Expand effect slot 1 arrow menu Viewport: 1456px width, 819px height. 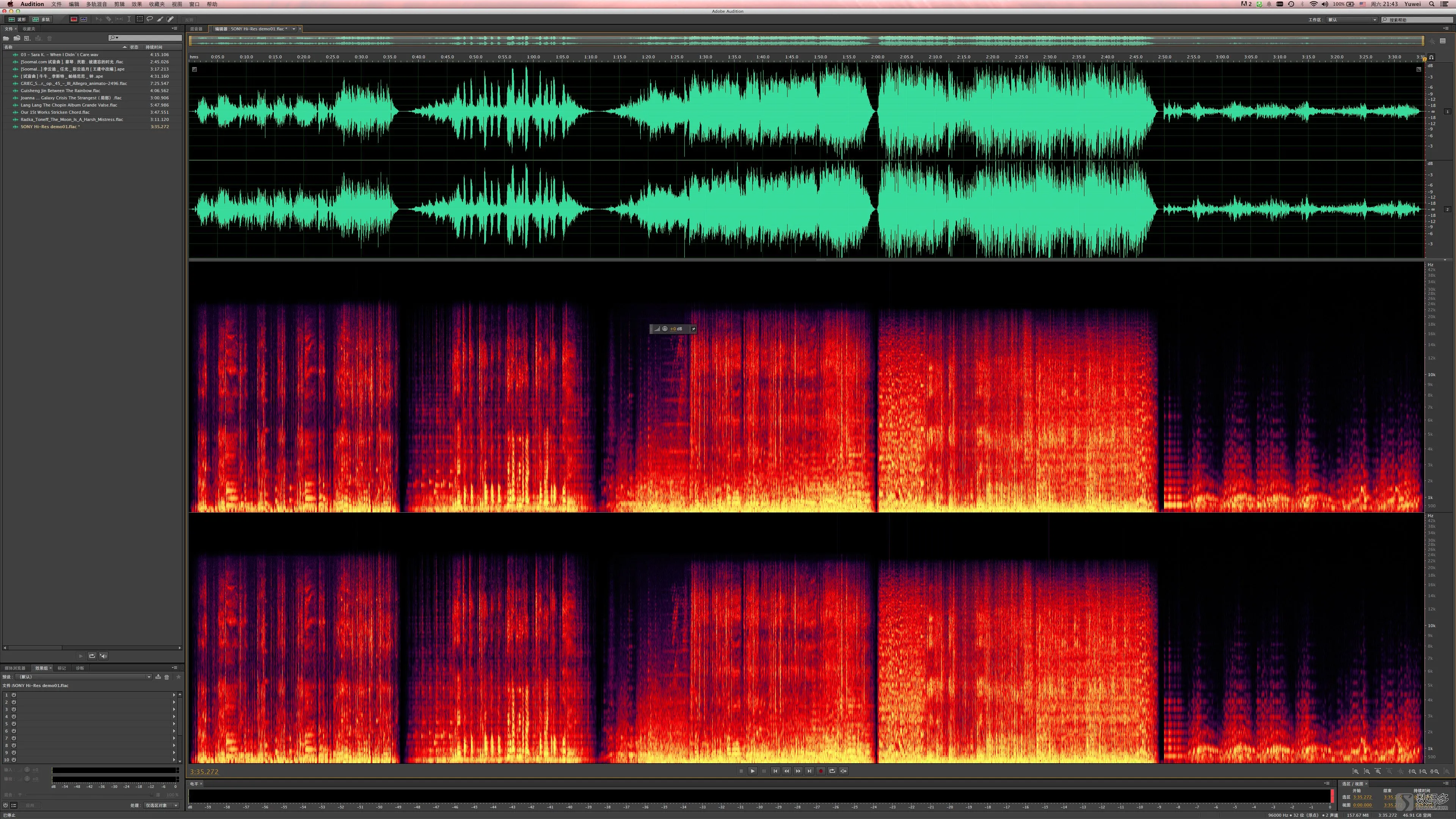tap(174, 695)
